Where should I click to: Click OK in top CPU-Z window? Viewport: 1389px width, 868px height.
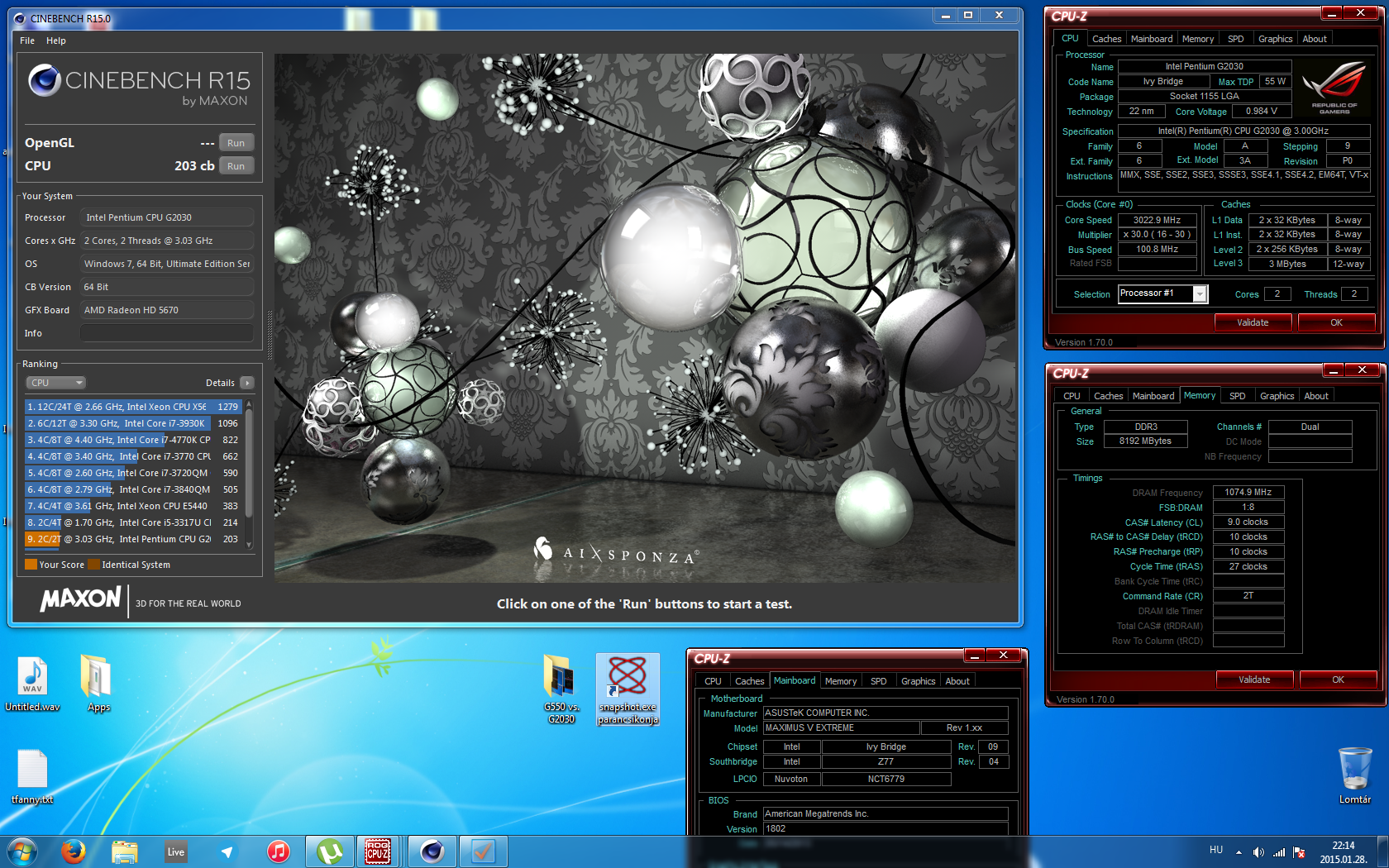tap(1336, 322)
